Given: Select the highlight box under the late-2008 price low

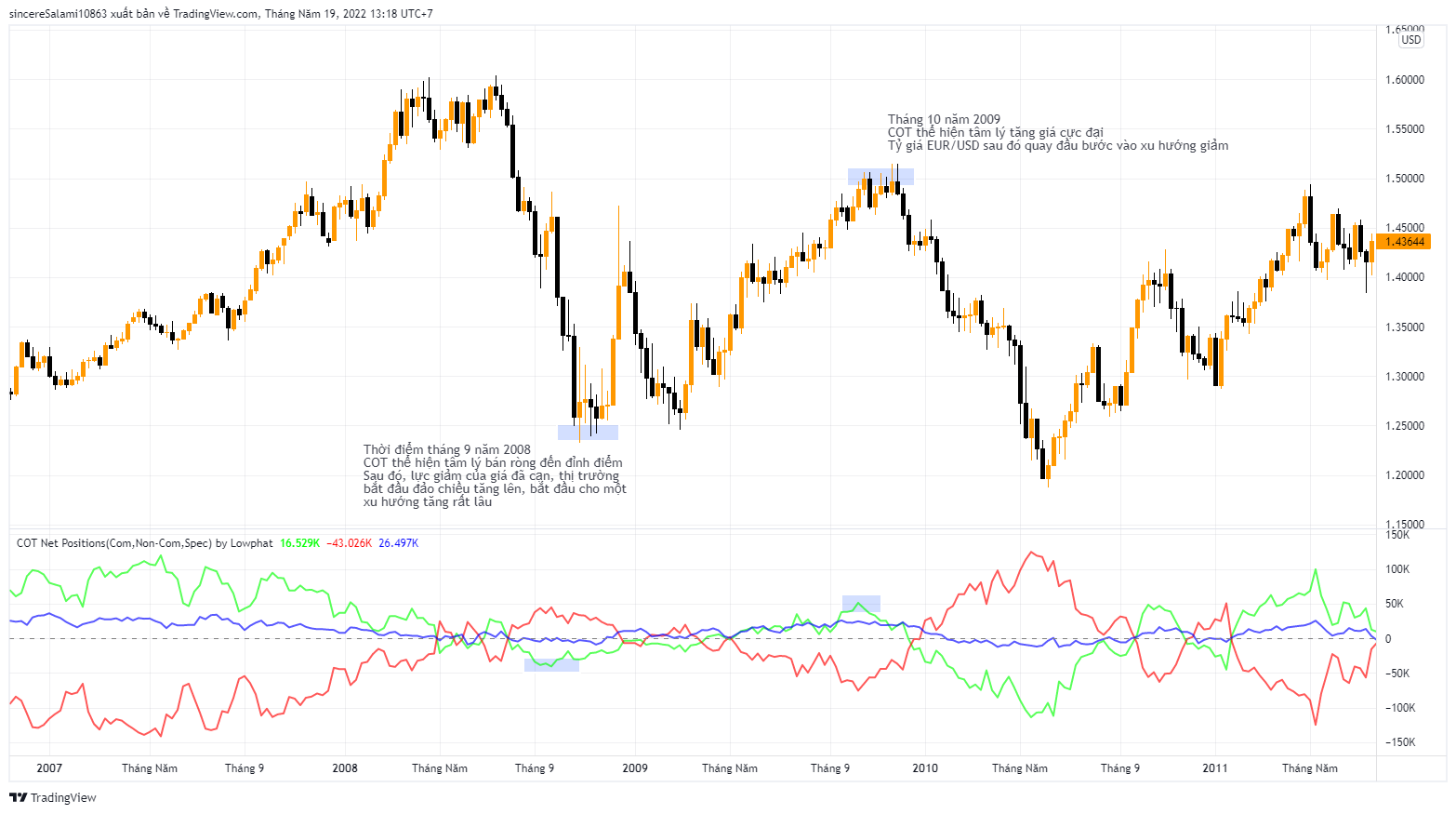Looking at the screenshot, I should pyautogui.click(x=588, y=433).
